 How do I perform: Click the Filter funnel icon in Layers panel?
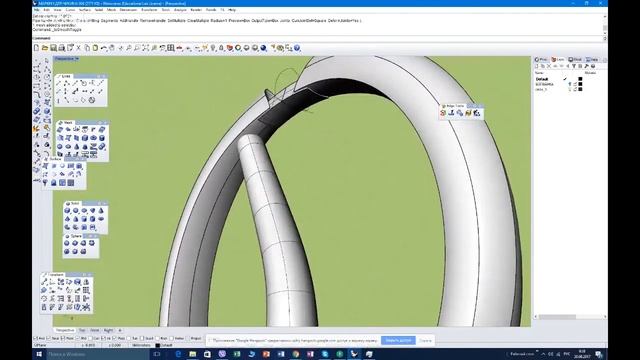574,66
